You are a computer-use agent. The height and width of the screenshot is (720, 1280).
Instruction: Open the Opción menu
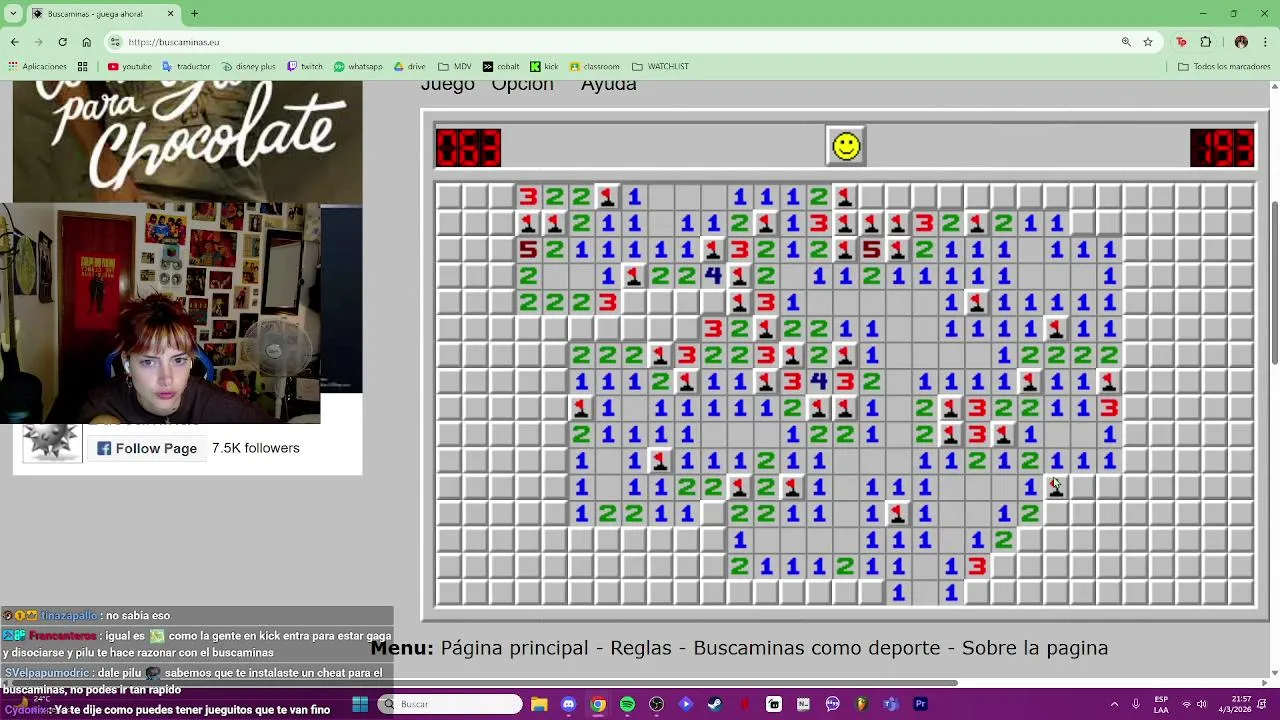[522, 85]
